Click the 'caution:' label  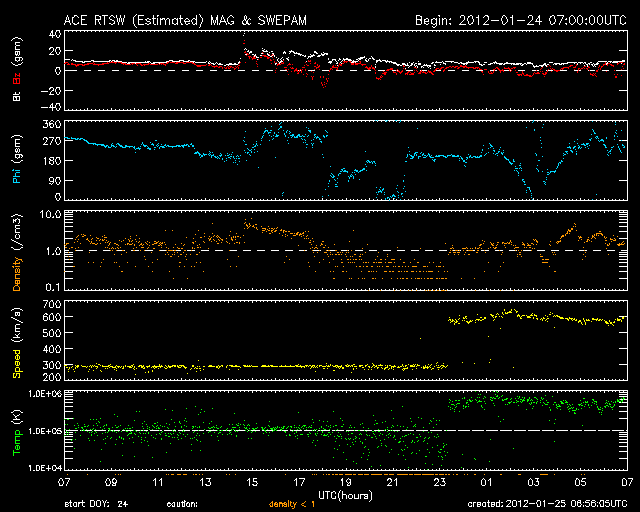[182, 504]
